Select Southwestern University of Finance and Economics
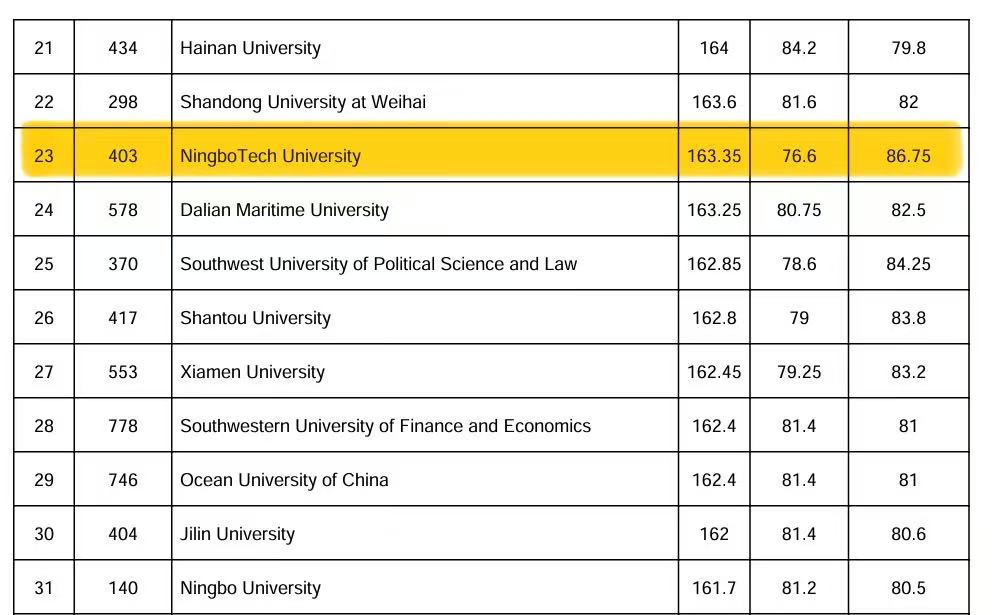Viewport: 1008px width, 615px height. tap(385, 426)
